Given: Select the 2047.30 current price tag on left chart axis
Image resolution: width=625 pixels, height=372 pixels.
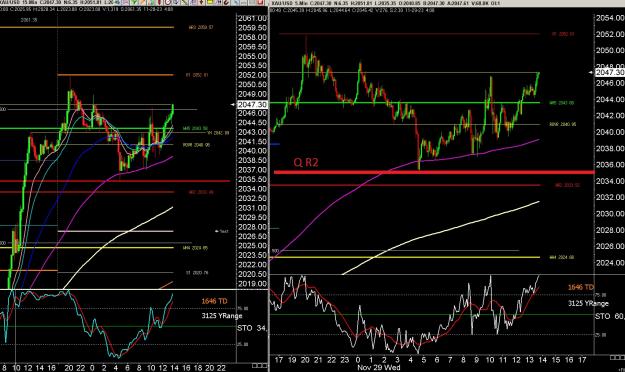Looking at the screenshot, I should 252,104.
